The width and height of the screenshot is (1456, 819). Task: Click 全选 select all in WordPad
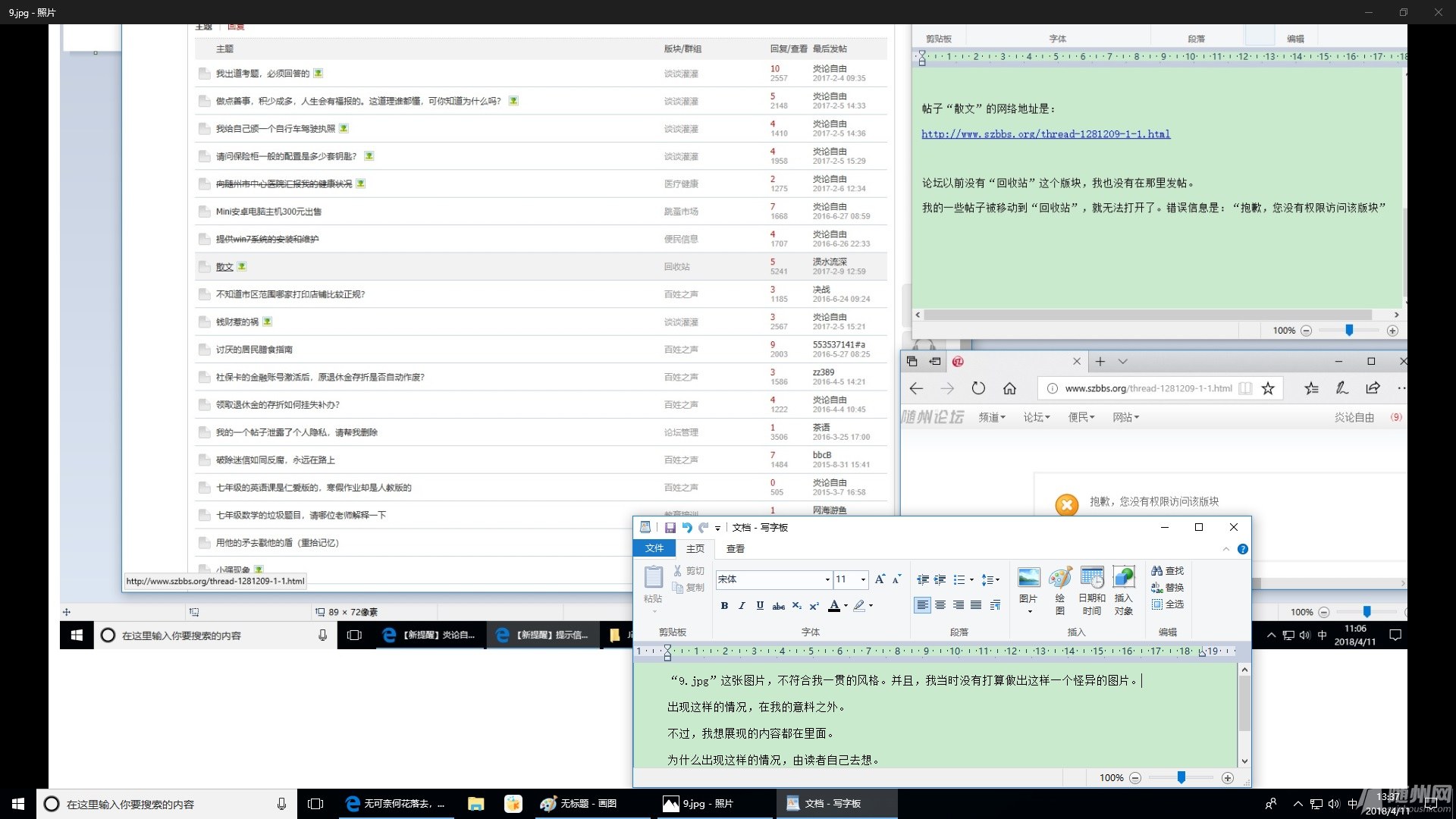[1168, 604]
